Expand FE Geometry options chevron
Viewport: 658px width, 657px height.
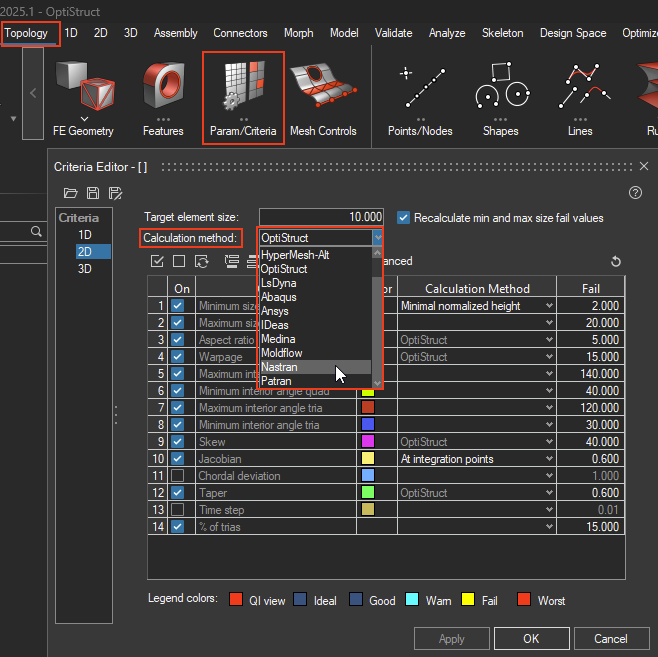tap(84, 119)
